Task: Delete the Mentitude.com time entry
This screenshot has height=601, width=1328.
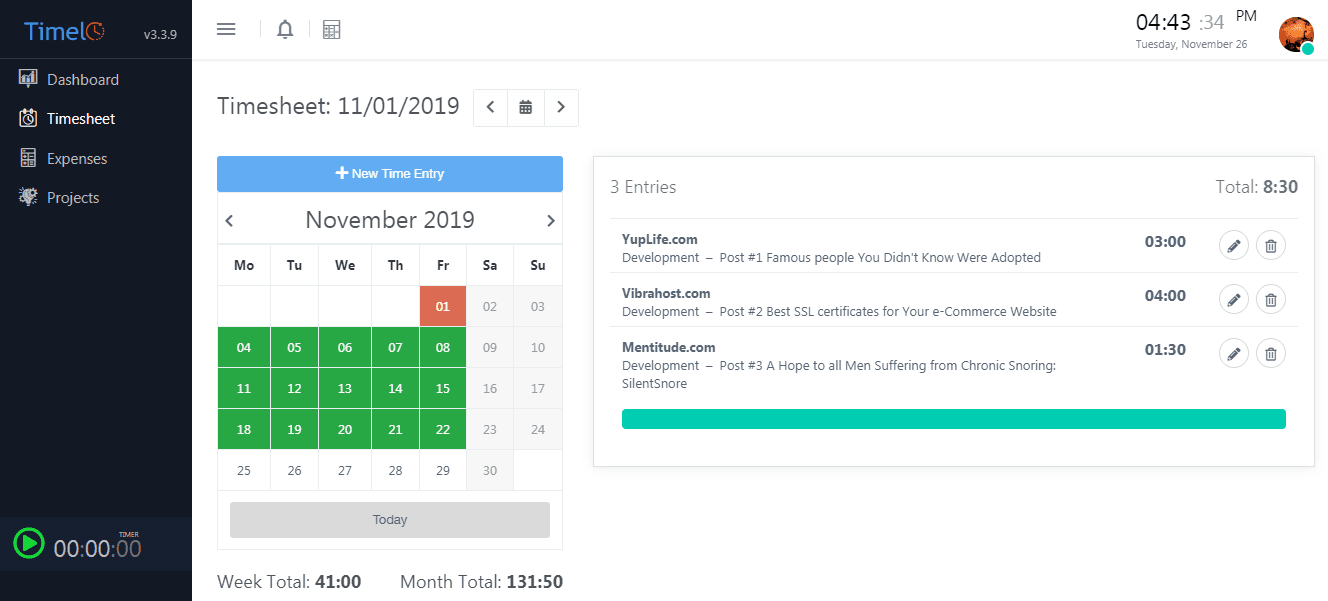Action: pyautogui.click(x=1270, y=353)
